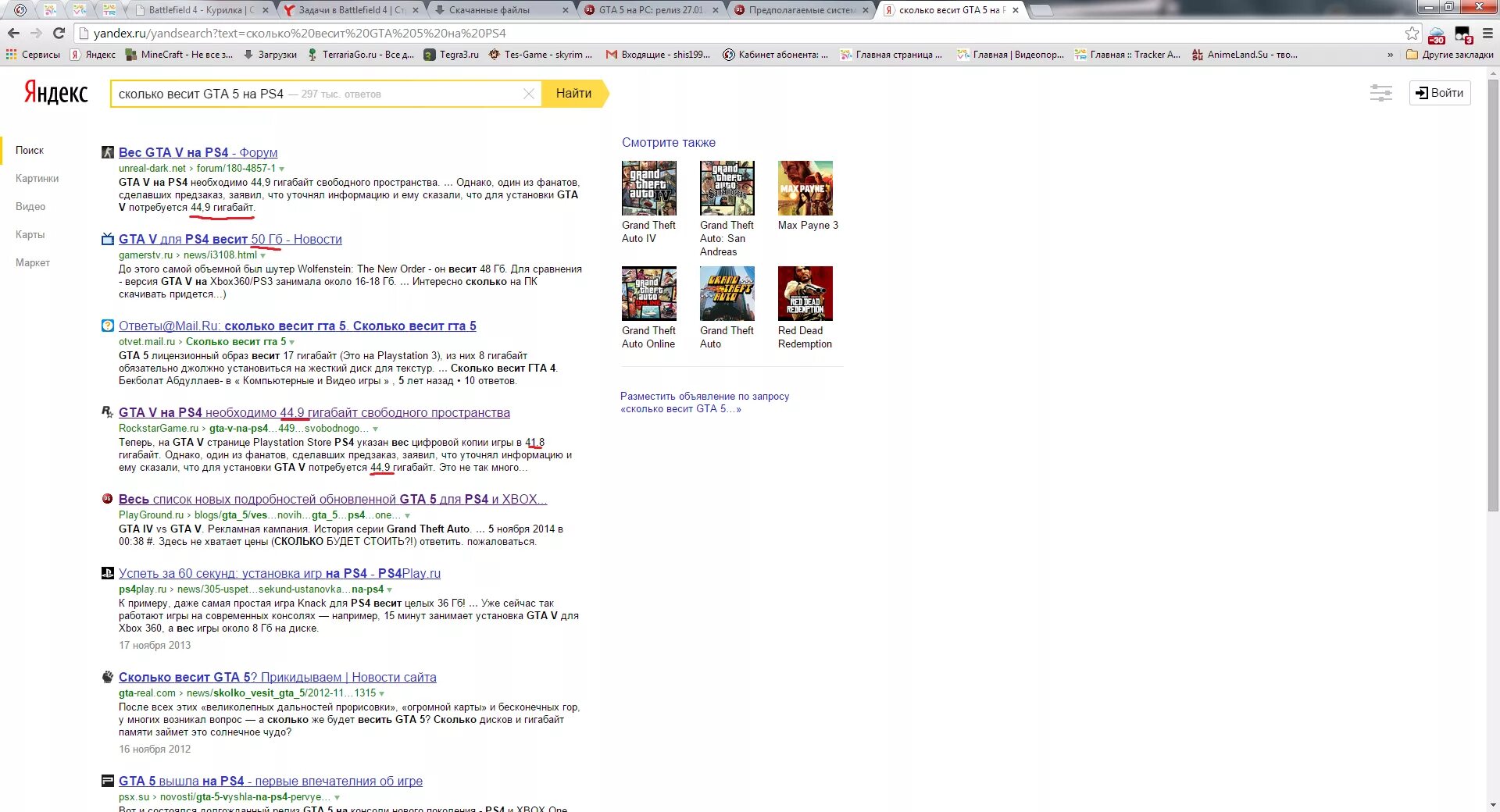Viewport: 1500px width, 812px height.
Task: Open Сколько весит GTA 5? Прикидываем link
Action: (277, 677)
